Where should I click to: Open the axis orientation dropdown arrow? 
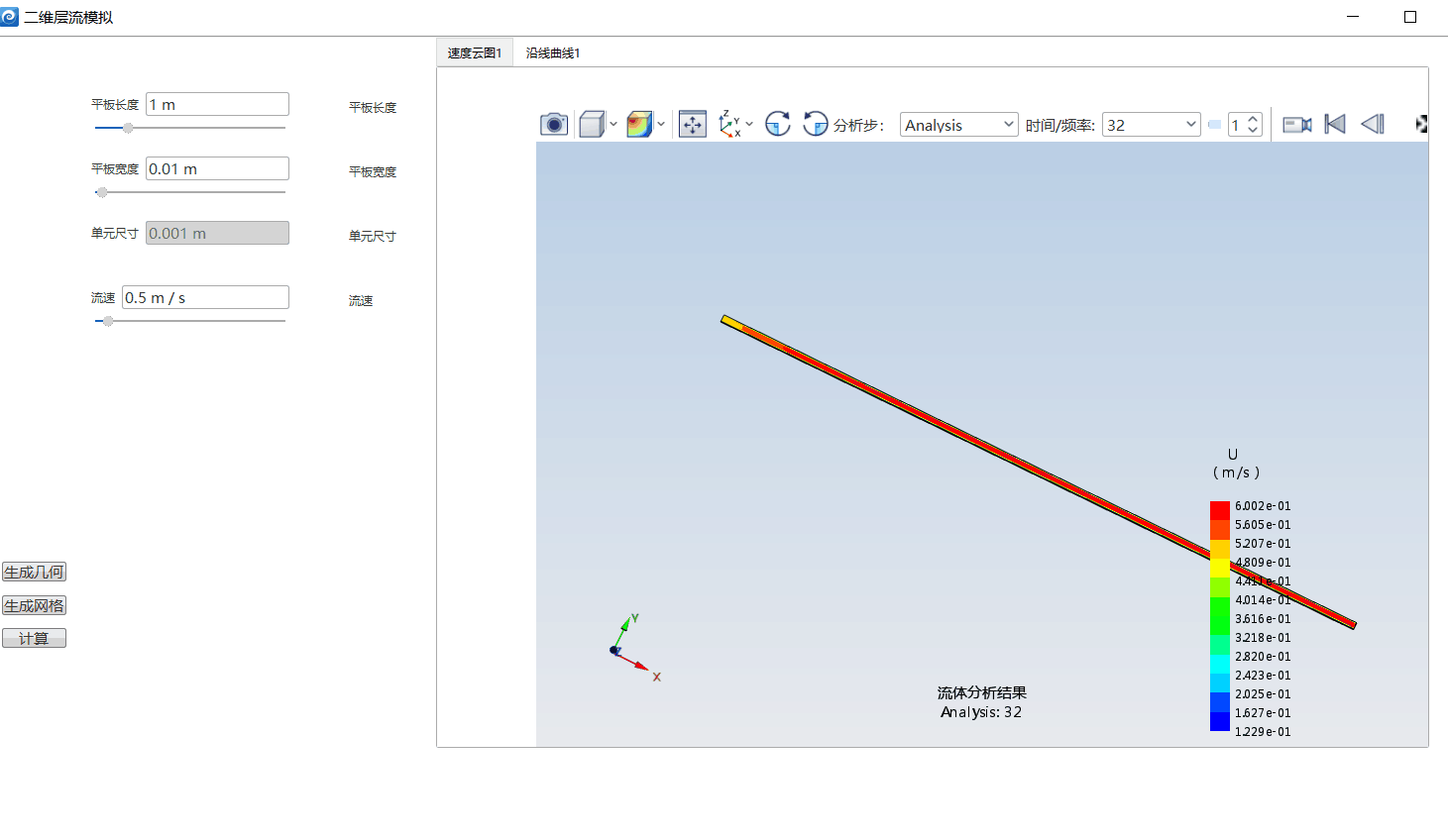[x=749, y=125]
